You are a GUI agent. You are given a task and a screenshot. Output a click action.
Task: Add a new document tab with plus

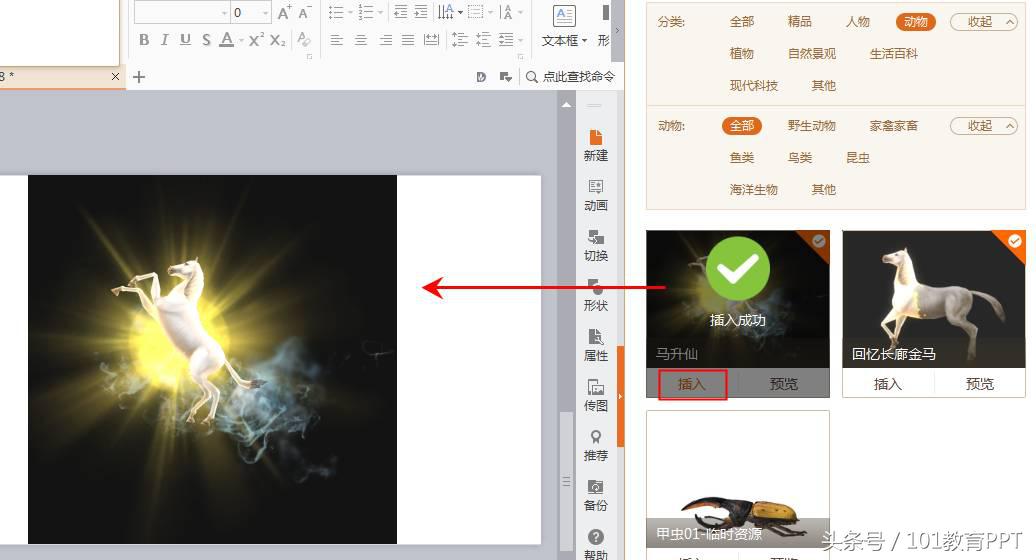pos(139,77)
